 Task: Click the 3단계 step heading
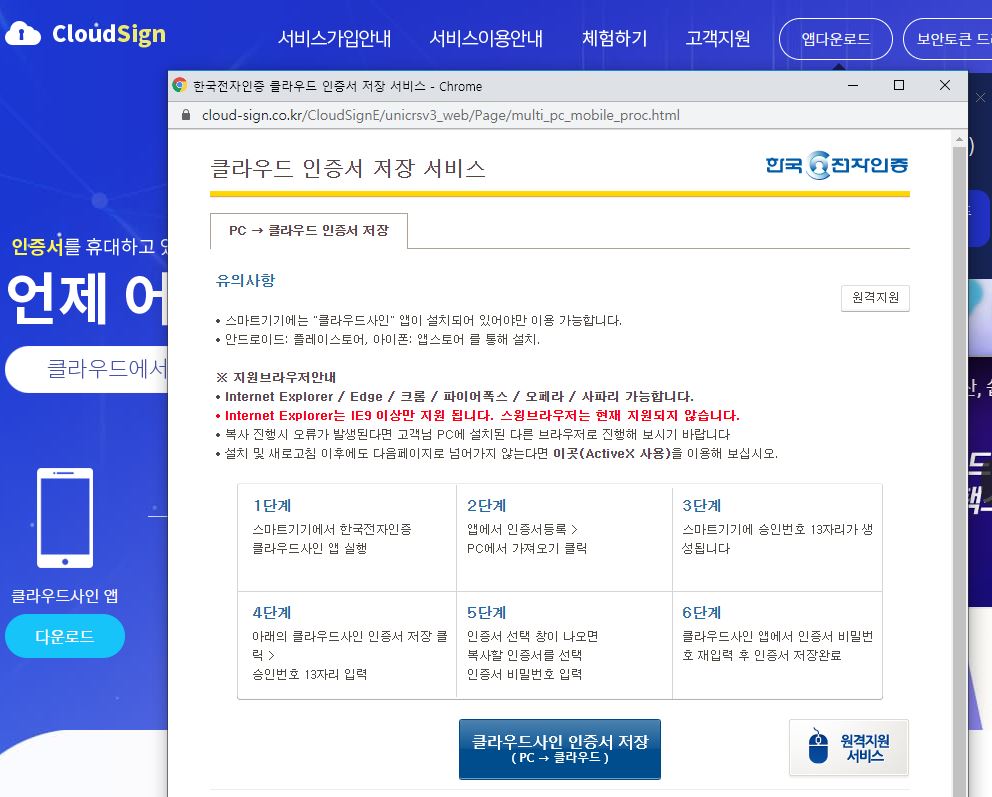click(702, 505)
